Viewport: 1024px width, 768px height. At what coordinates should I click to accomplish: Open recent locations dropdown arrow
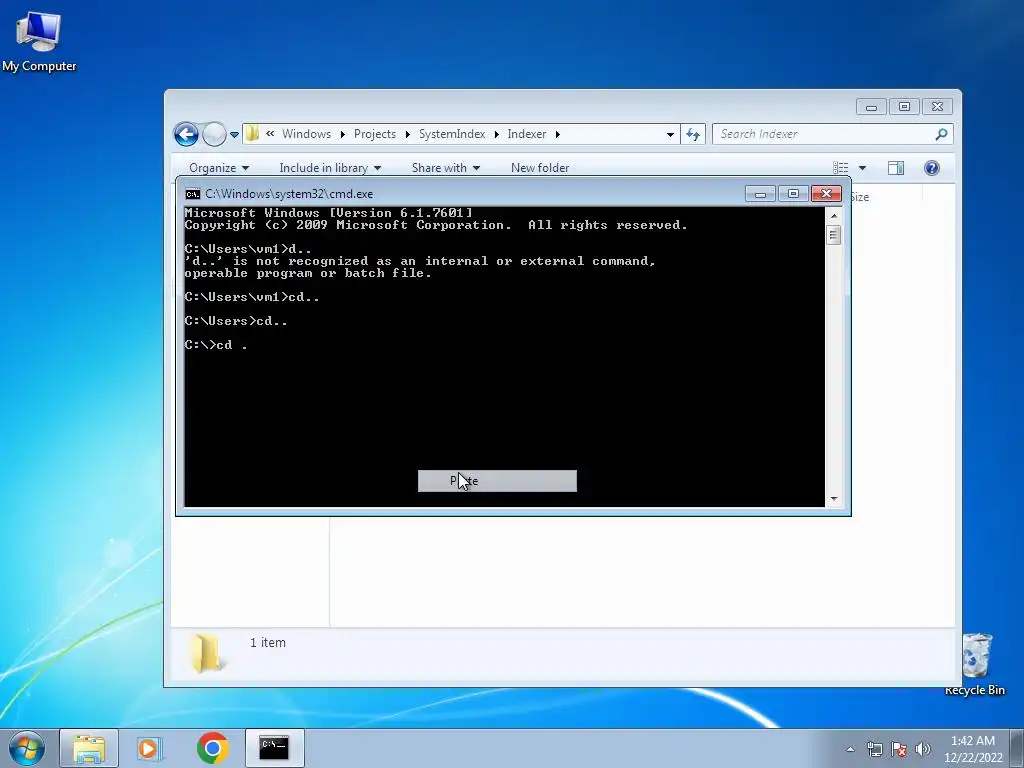[x=234, y=135]
